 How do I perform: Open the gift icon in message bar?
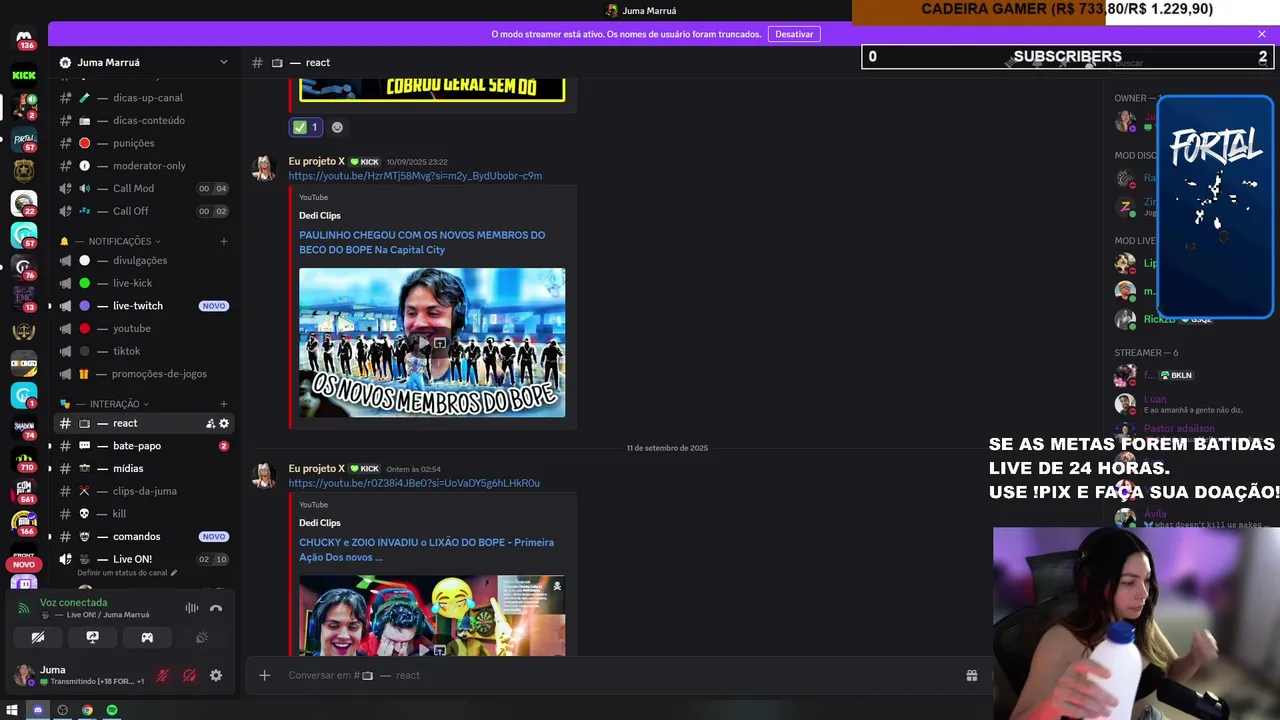click(971, 676)
